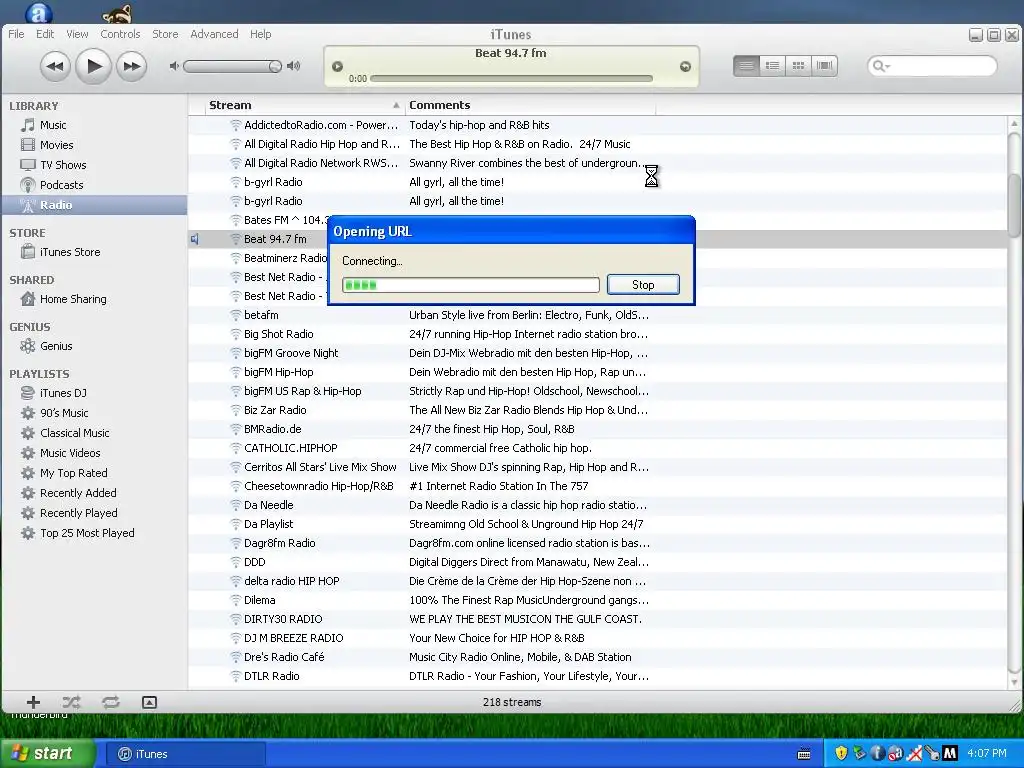
Task: Select Radio in the sidebar
Action: coord(94,205)
